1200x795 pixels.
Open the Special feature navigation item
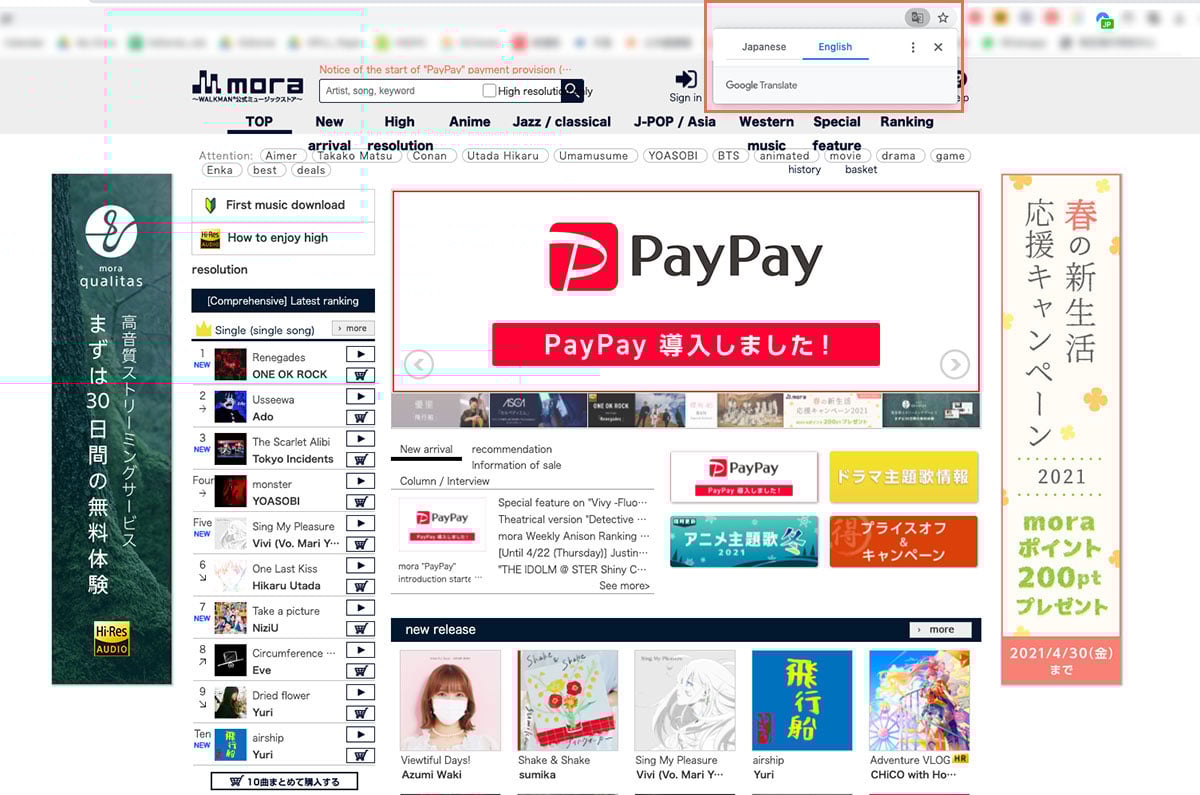(837, 133)
